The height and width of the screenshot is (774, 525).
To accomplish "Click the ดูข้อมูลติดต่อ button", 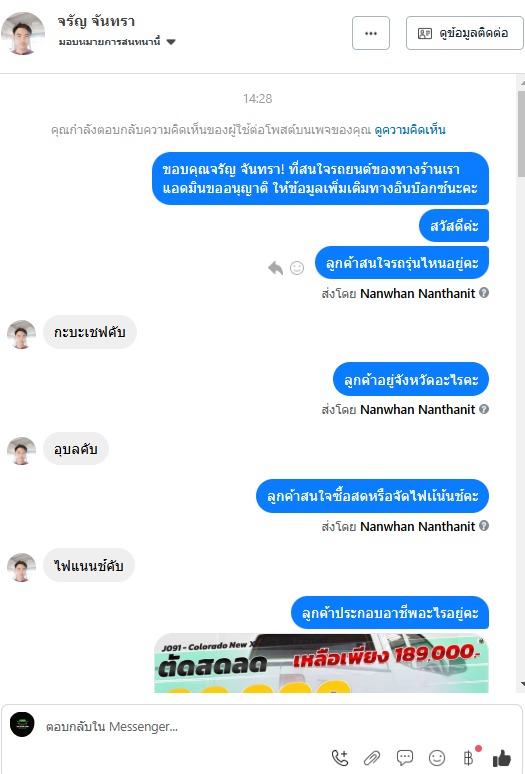I will coord(464,33).
